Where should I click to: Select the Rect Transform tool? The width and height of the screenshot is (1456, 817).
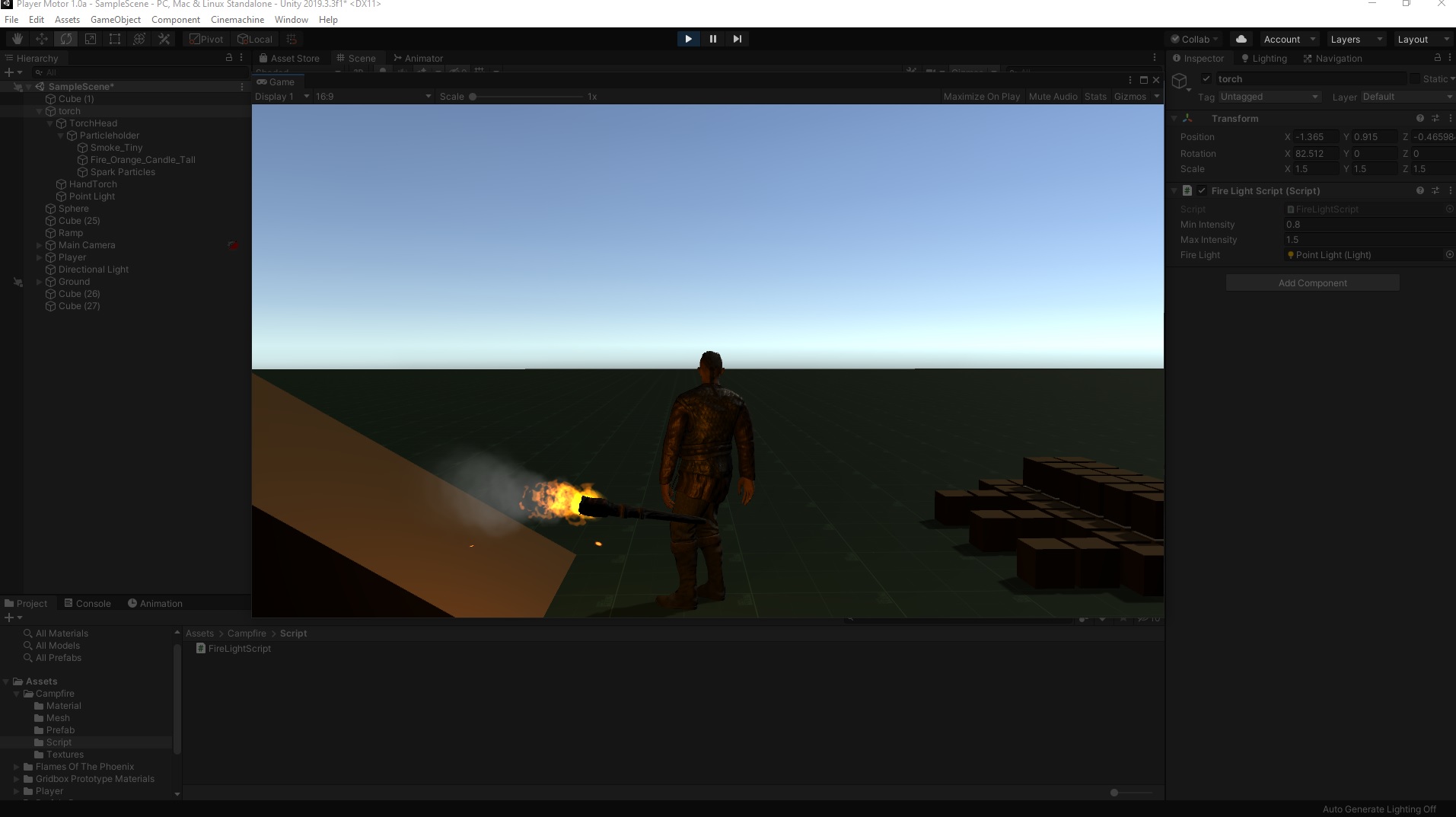pyautogui.click(x=115, y=39)
